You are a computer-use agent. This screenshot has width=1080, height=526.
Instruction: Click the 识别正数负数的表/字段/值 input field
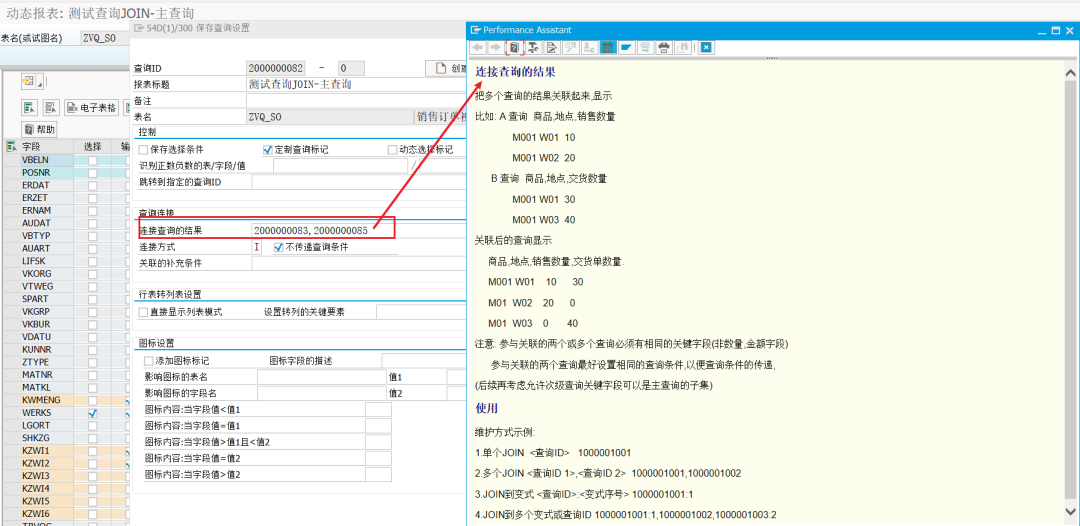click(340, 166)
